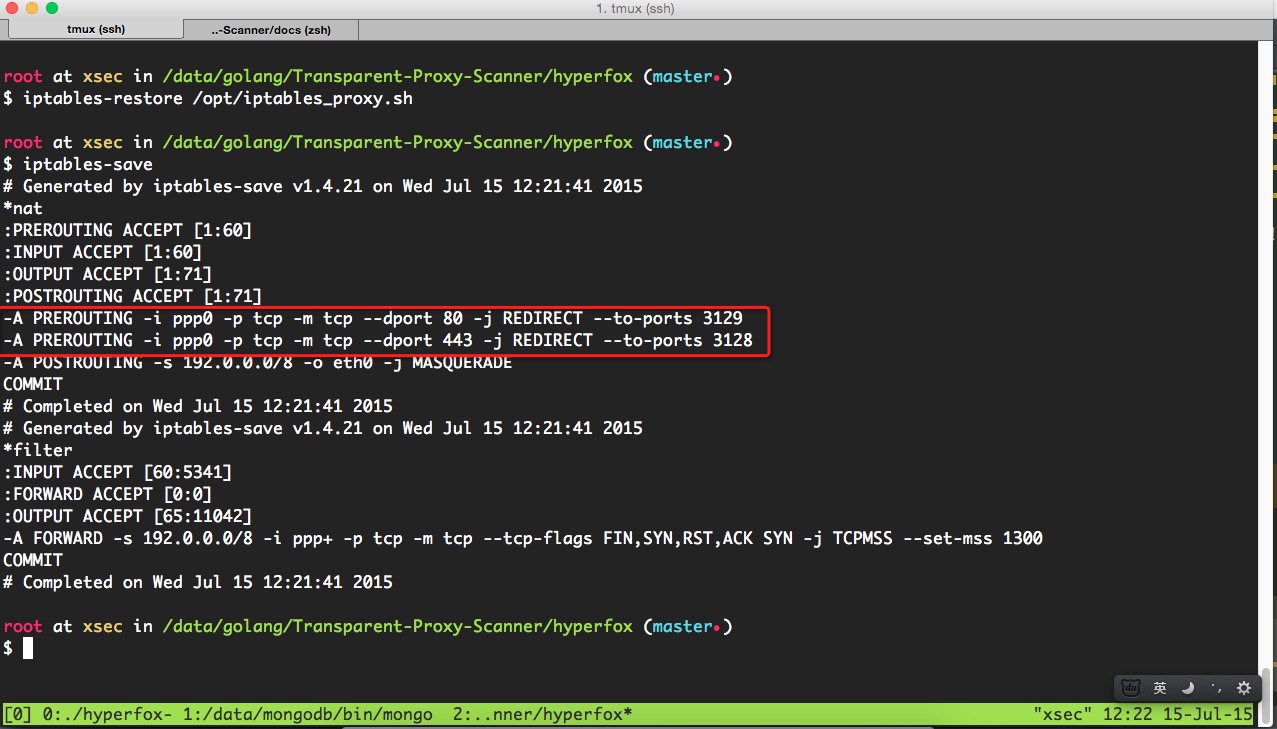This screenshot has width=1277, height=729.
Task: Click the iptables-restore /opt/iptables_proxy.sh command line
Action: click(208, 98)
